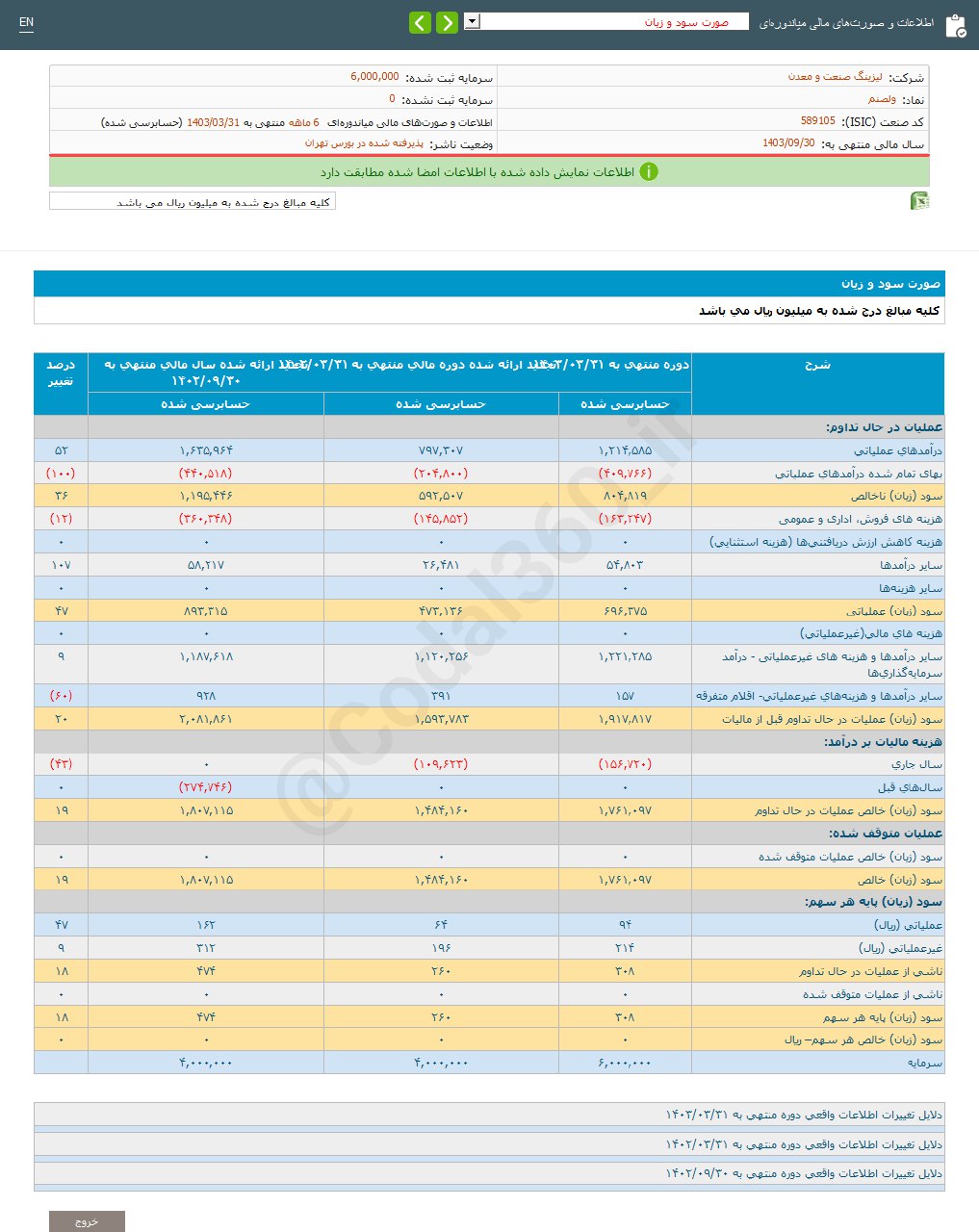979x1232 pixels.
Task: Click the شرح column header
Action: click(817, 366)
